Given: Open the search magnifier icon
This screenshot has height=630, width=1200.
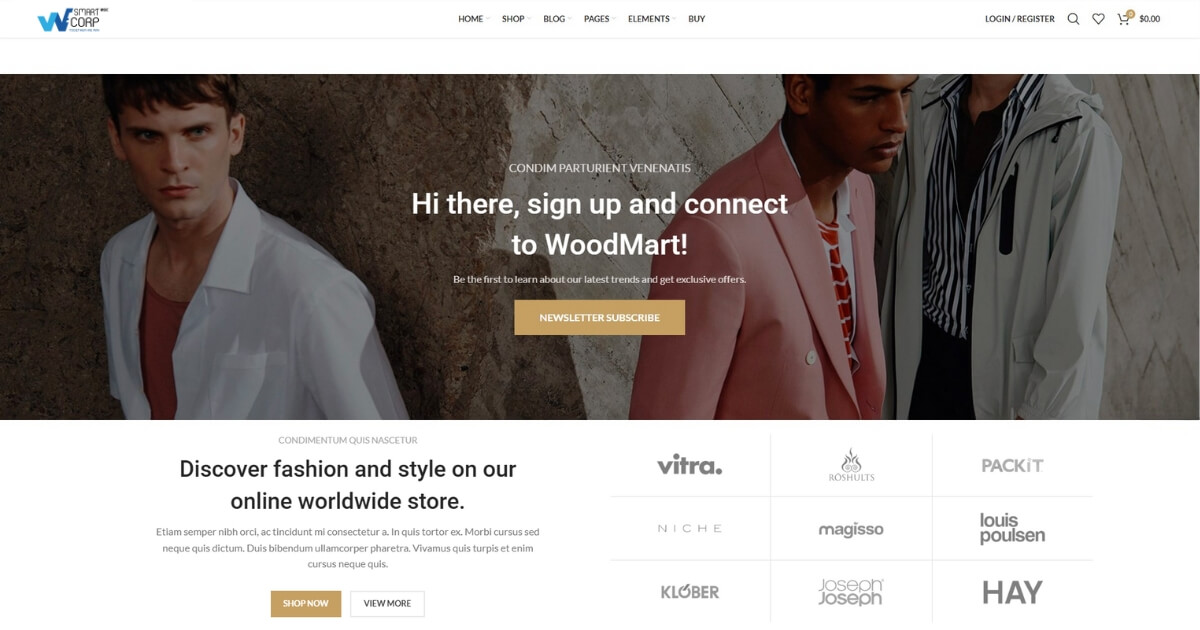Looking at the screenshot, I should tap(1073, 19).
